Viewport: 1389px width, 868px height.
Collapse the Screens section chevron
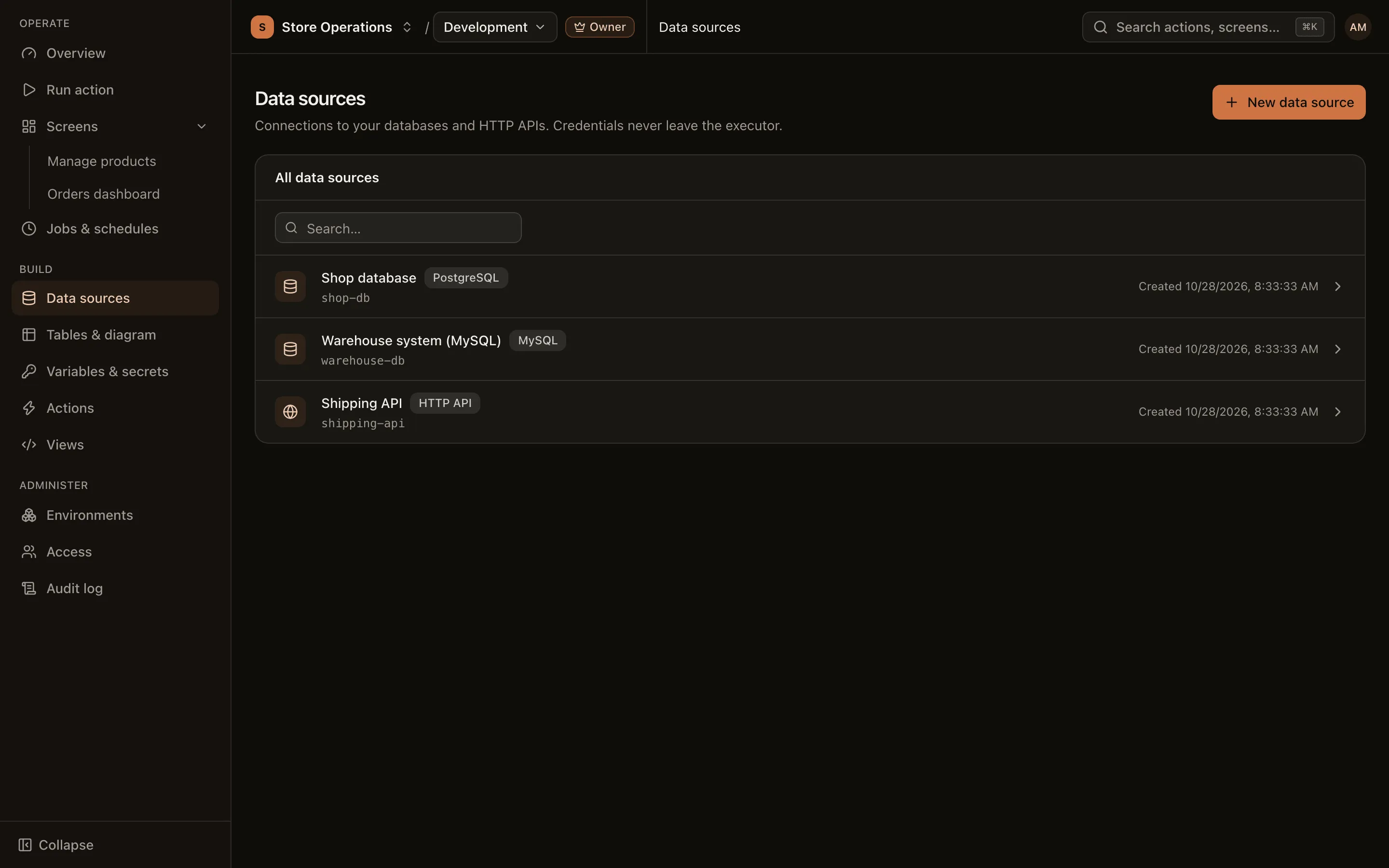pyautogui.click(x=202, y=126)
